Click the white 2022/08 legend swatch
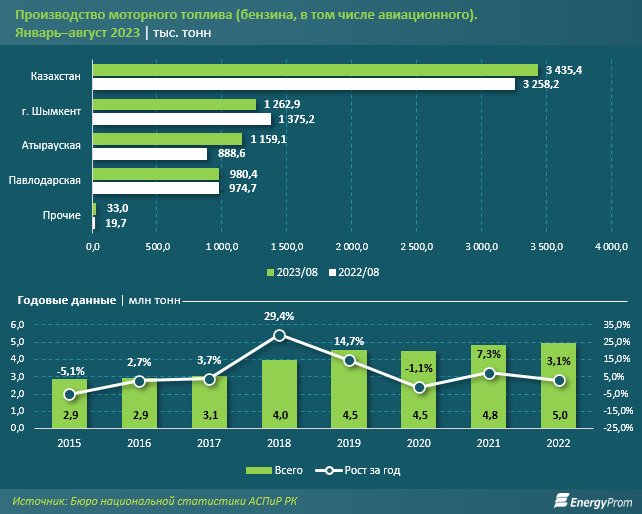This screenshot has width=642, height=514. [x=332, y=272]
